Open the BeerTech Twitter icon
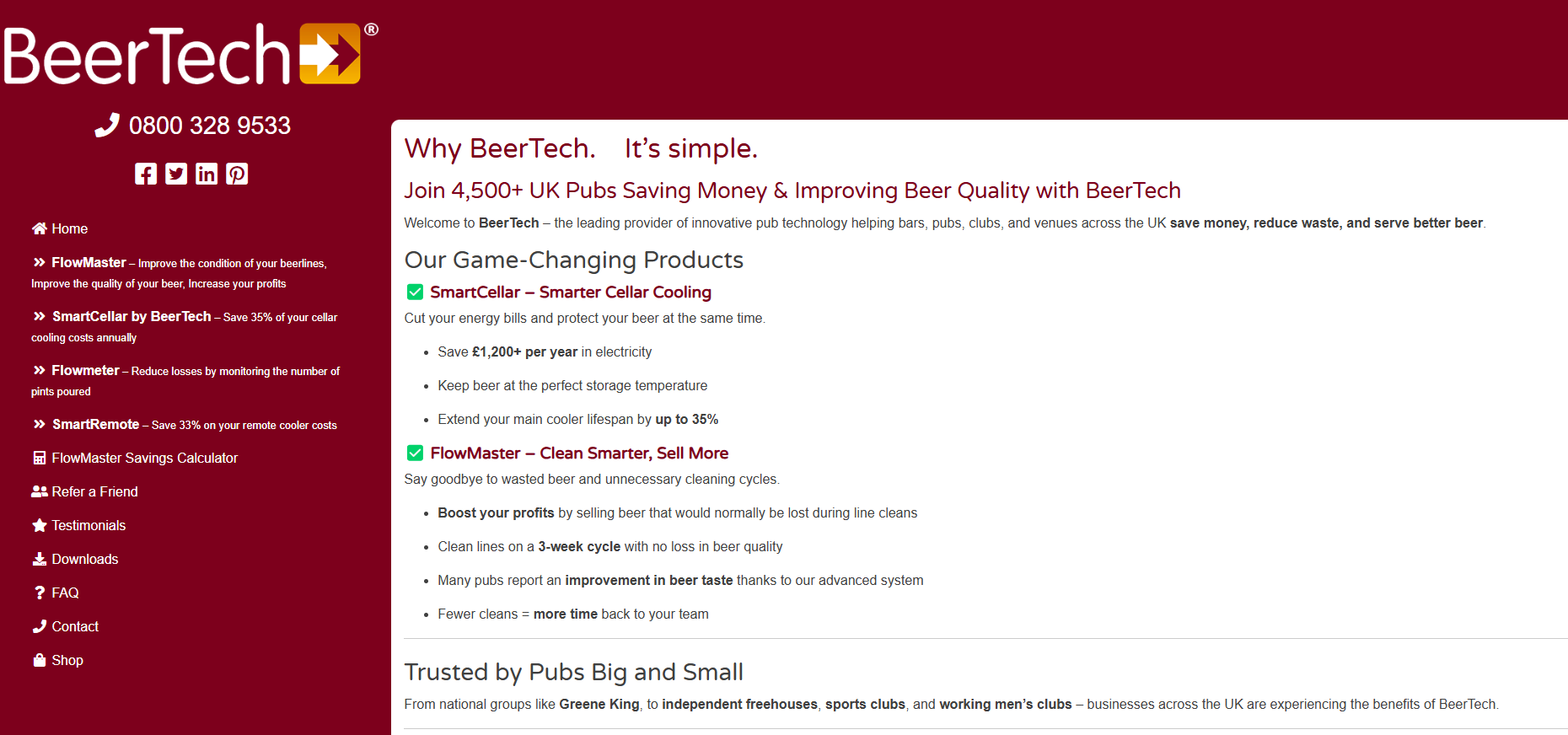This screenshot has width=1568, height=735. [176, 174]
